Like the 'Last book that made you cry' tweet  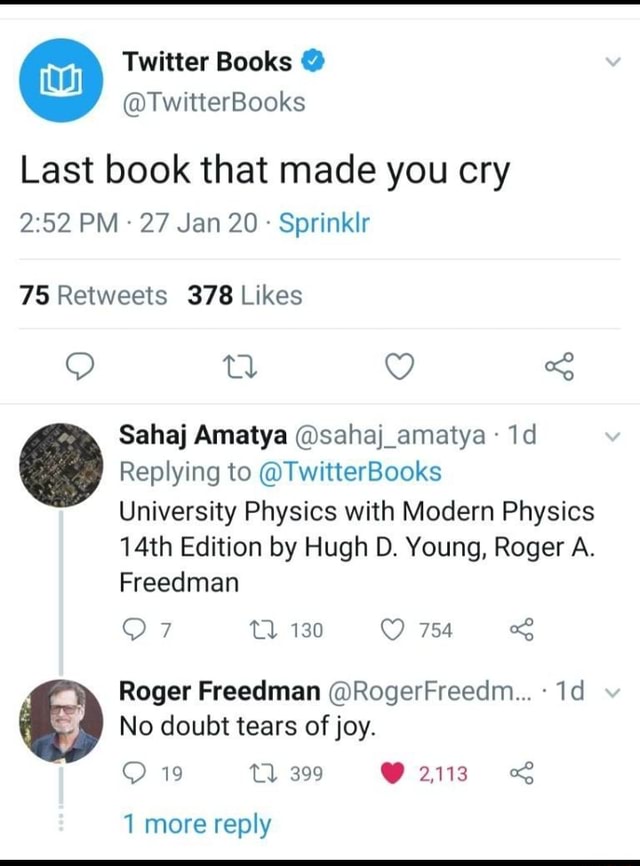point(399,367)
